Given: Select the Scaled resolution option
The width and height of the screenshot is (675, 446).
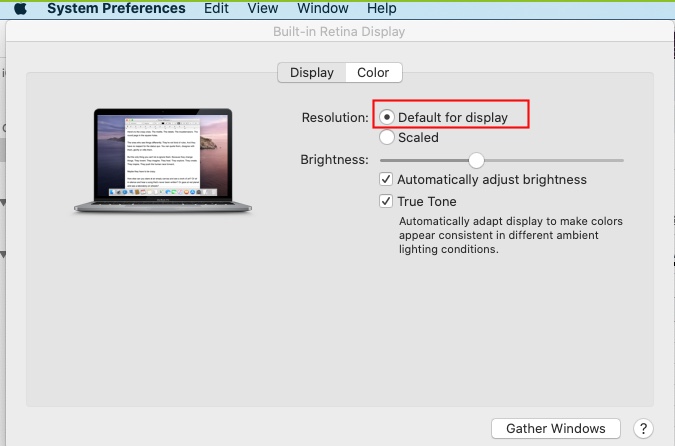Looking at the screenshot, I should pyautogui.click(x=387, y=137).
